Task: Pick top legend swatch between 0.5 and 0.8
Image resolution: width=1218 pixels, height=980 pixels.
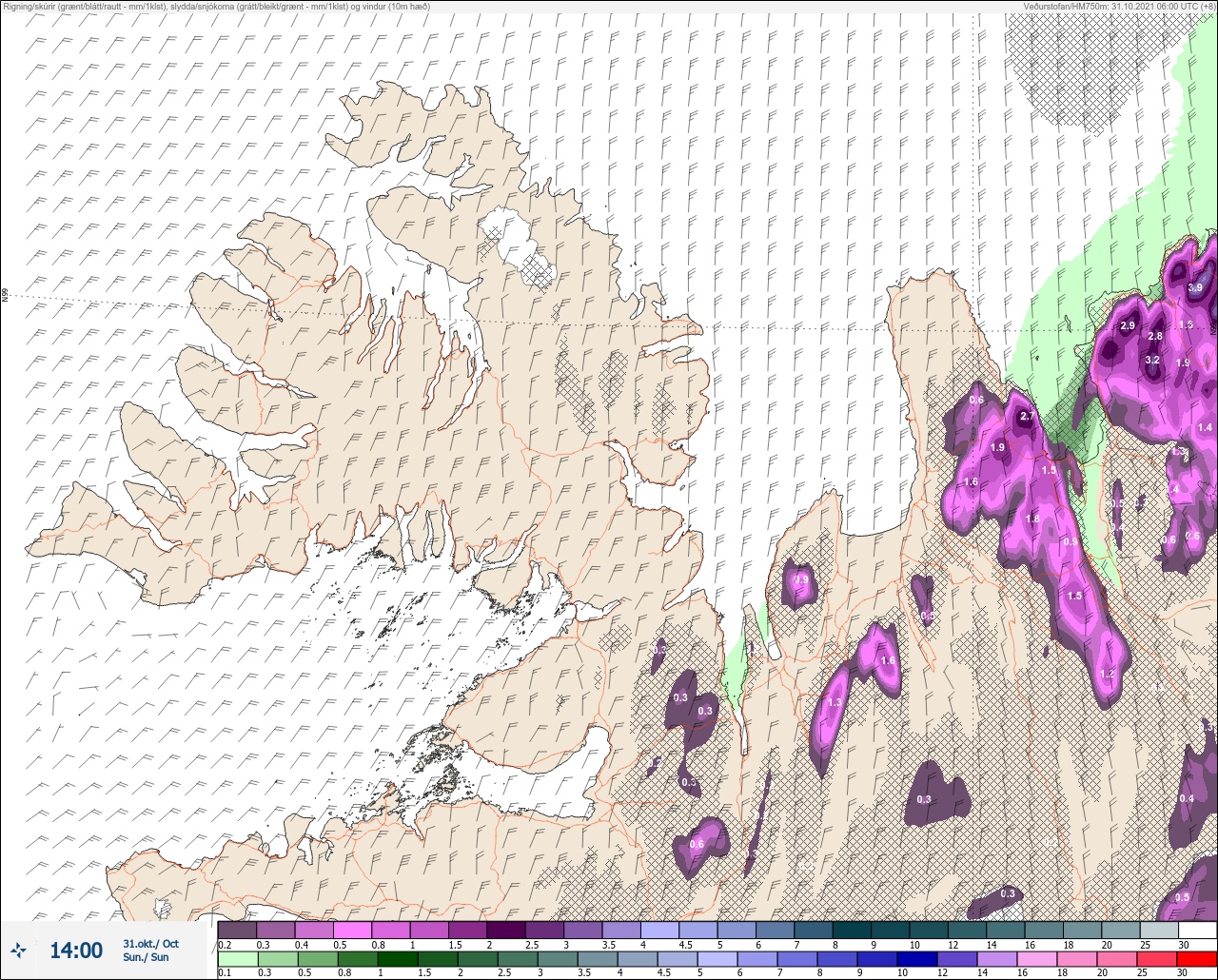Action: tap(352, 930)
